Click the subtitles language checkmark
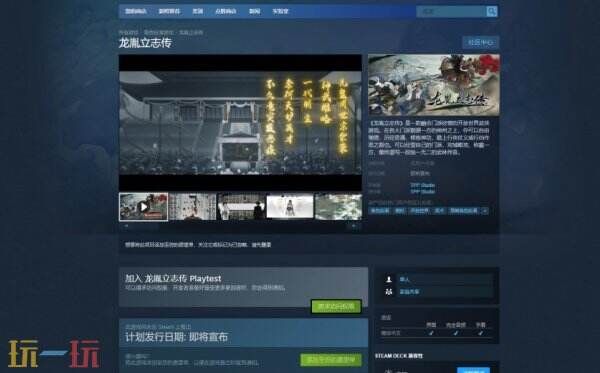 point(481,333)
